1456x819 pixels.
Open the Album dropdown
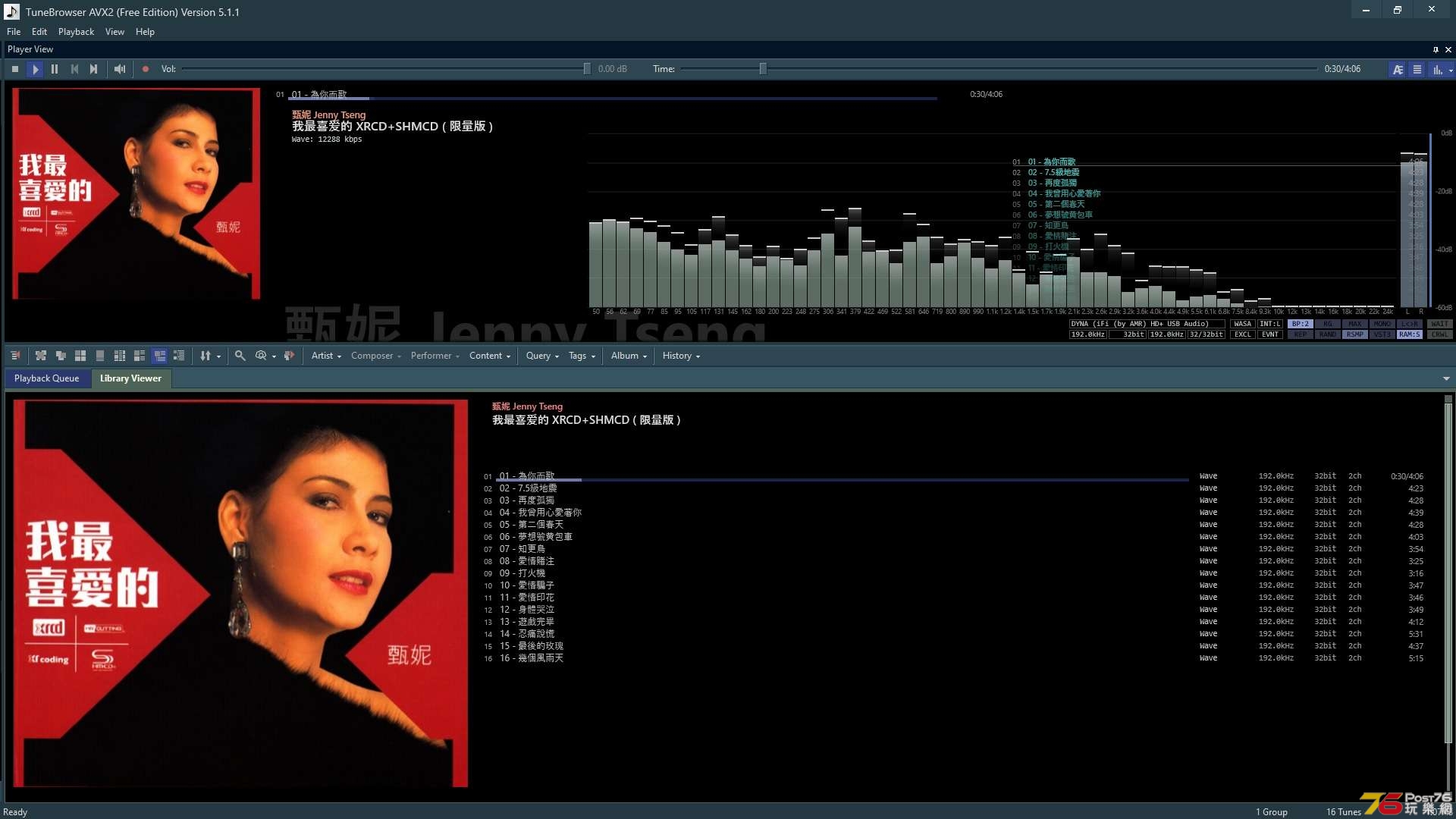click(629, 356)
